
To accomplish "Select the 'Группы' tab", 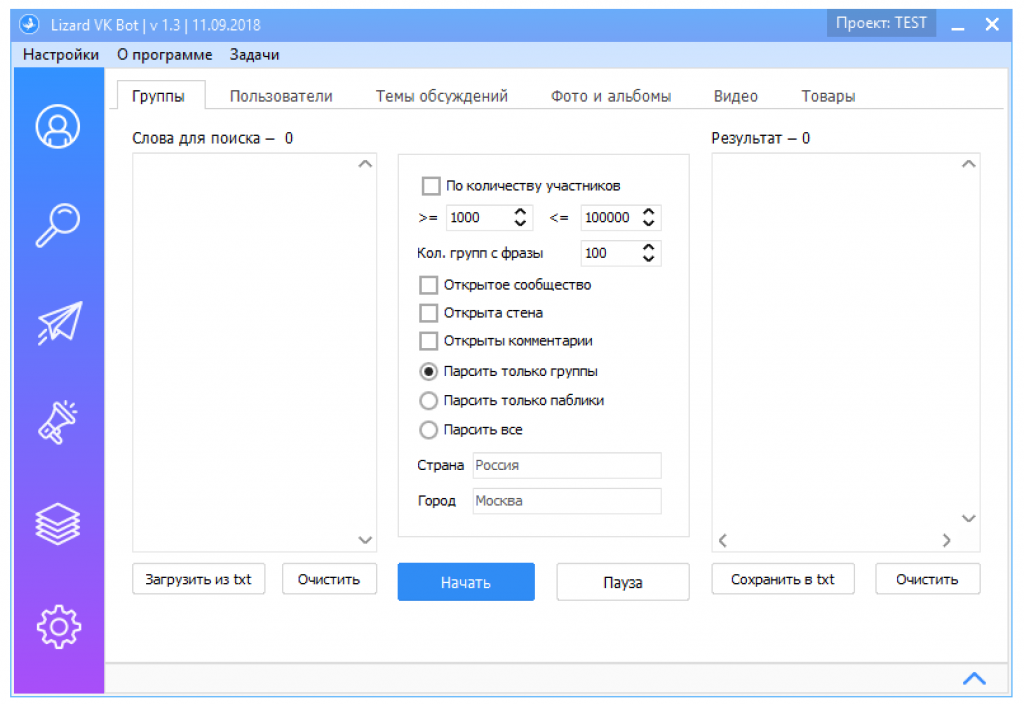I will [159, 97].
